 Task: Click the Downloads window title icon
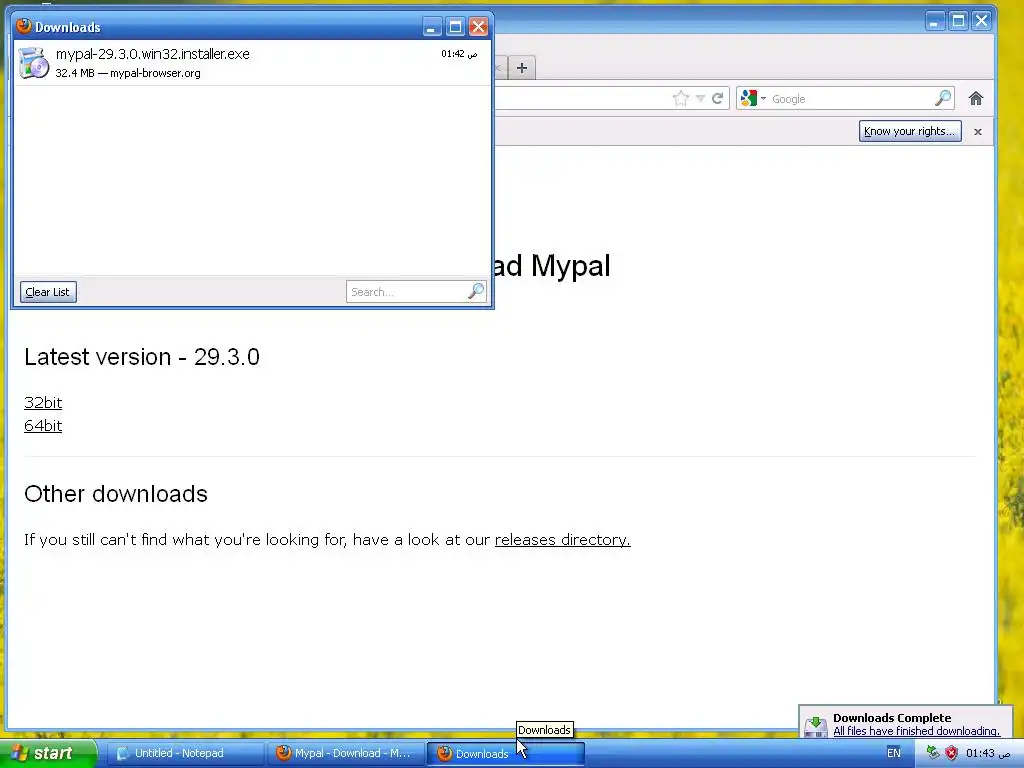tap(24, 26)
